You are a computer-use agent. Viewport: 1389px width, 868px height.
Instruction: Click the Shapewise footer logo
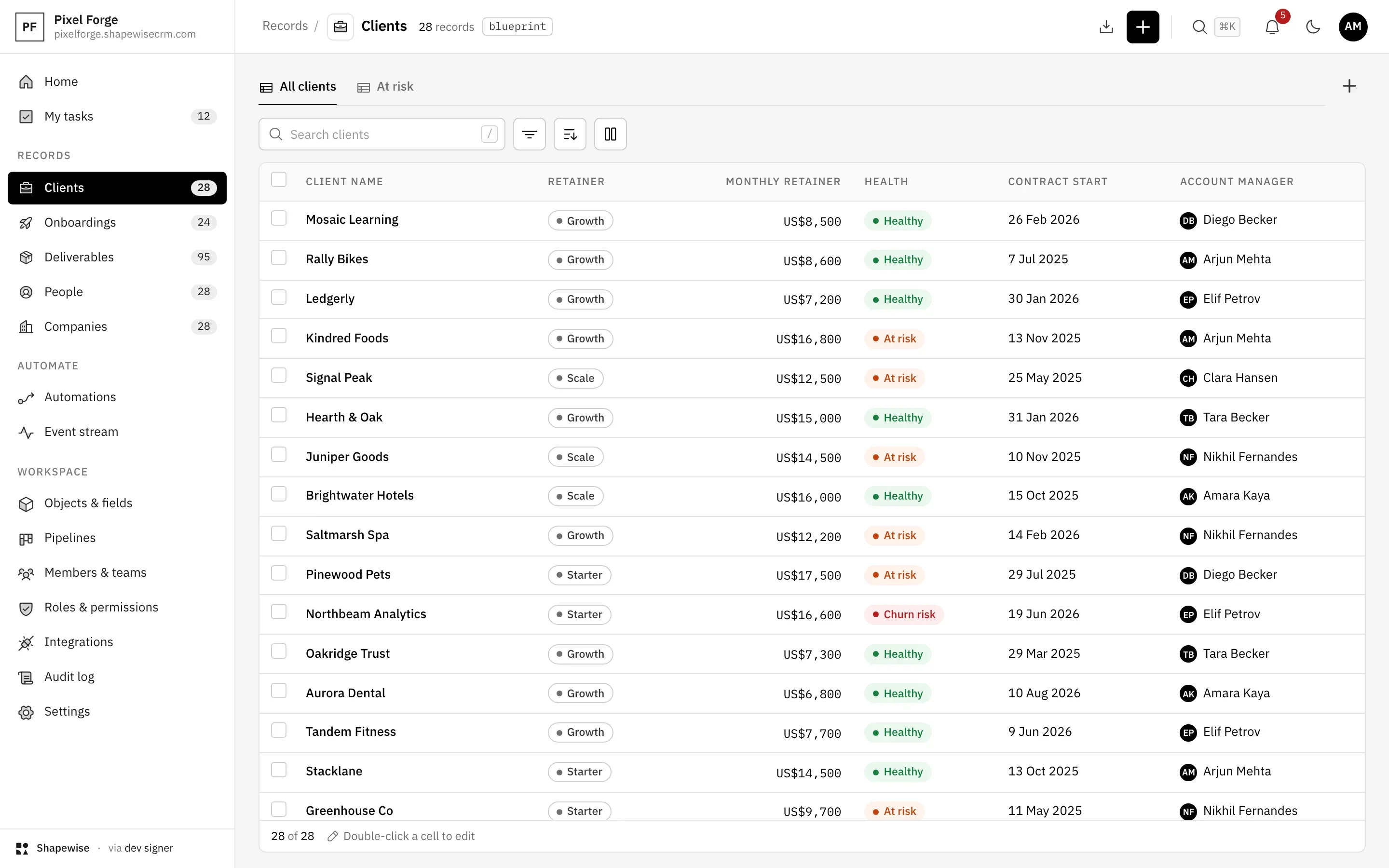[22, 849]
